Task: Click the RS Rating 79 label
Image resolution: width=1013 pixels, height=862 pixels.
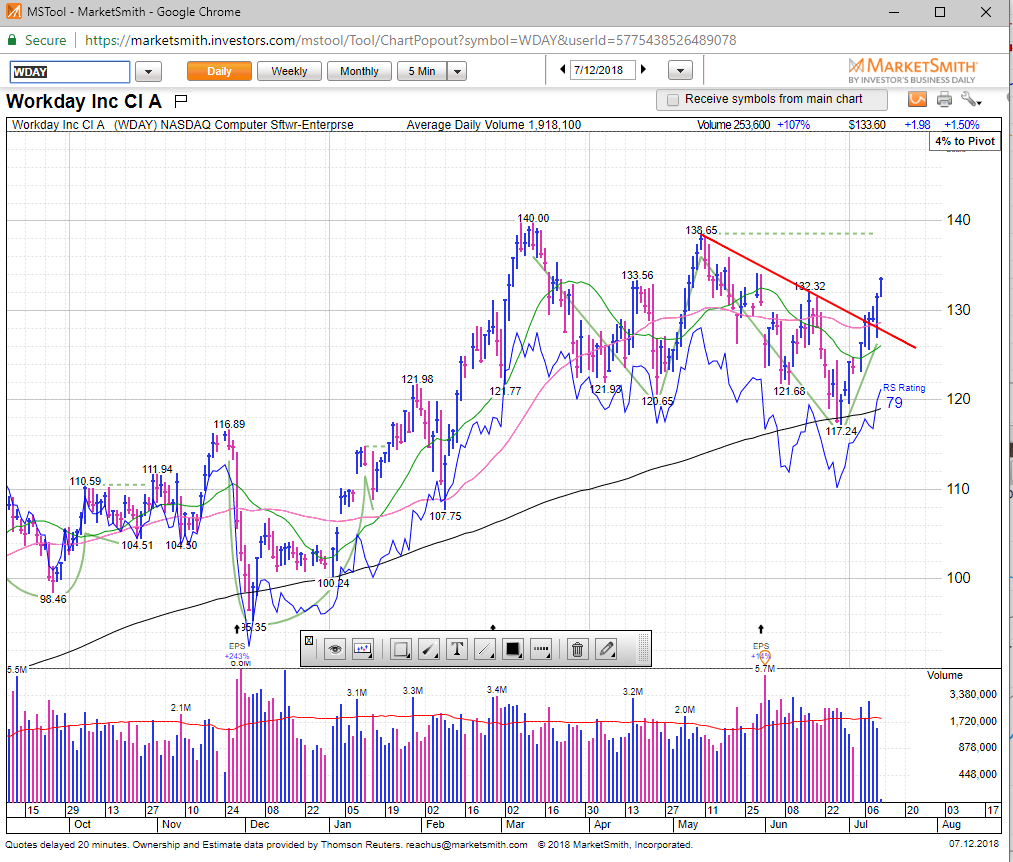Action: pos(903,395)
